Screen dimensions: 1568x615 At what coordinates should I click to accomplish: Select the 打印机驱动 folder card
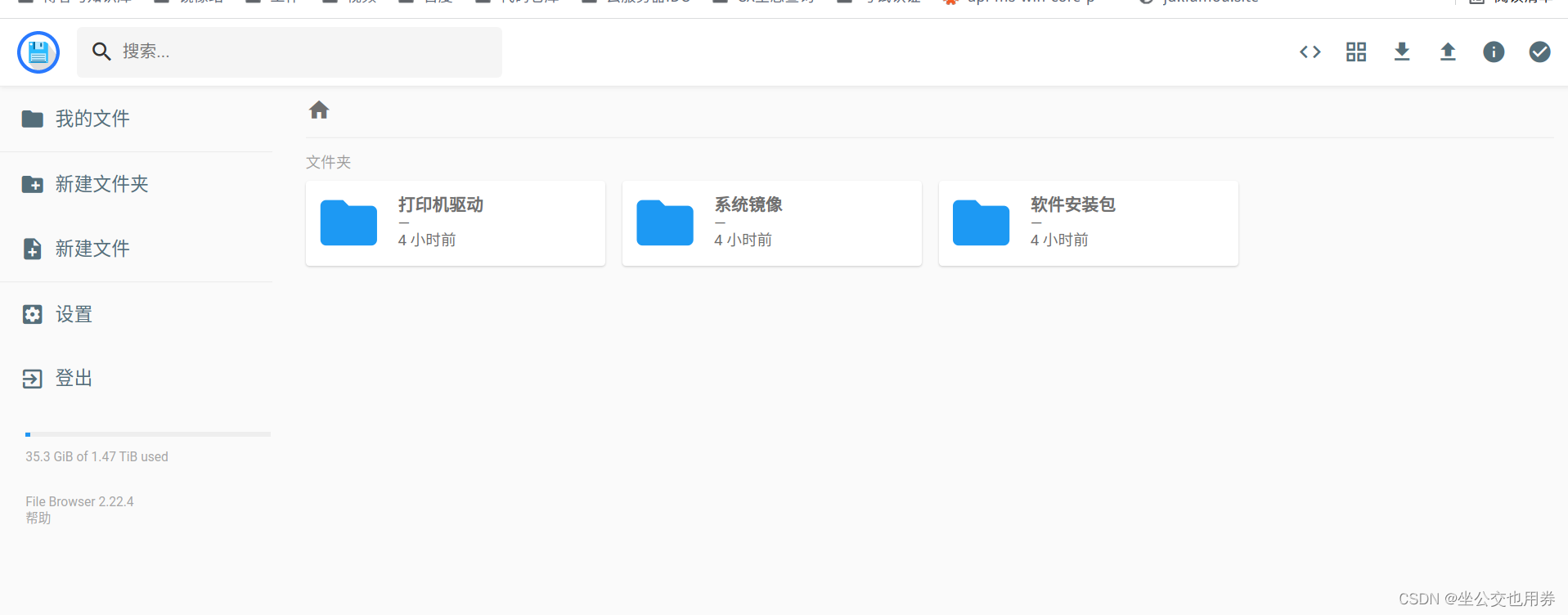point(456,223)
